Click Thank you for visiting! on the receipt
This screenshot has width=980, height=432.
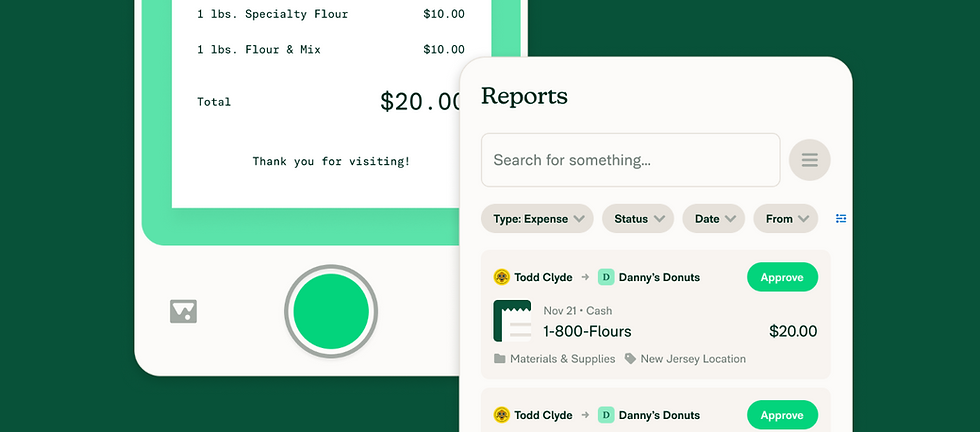tap(331, 161)
